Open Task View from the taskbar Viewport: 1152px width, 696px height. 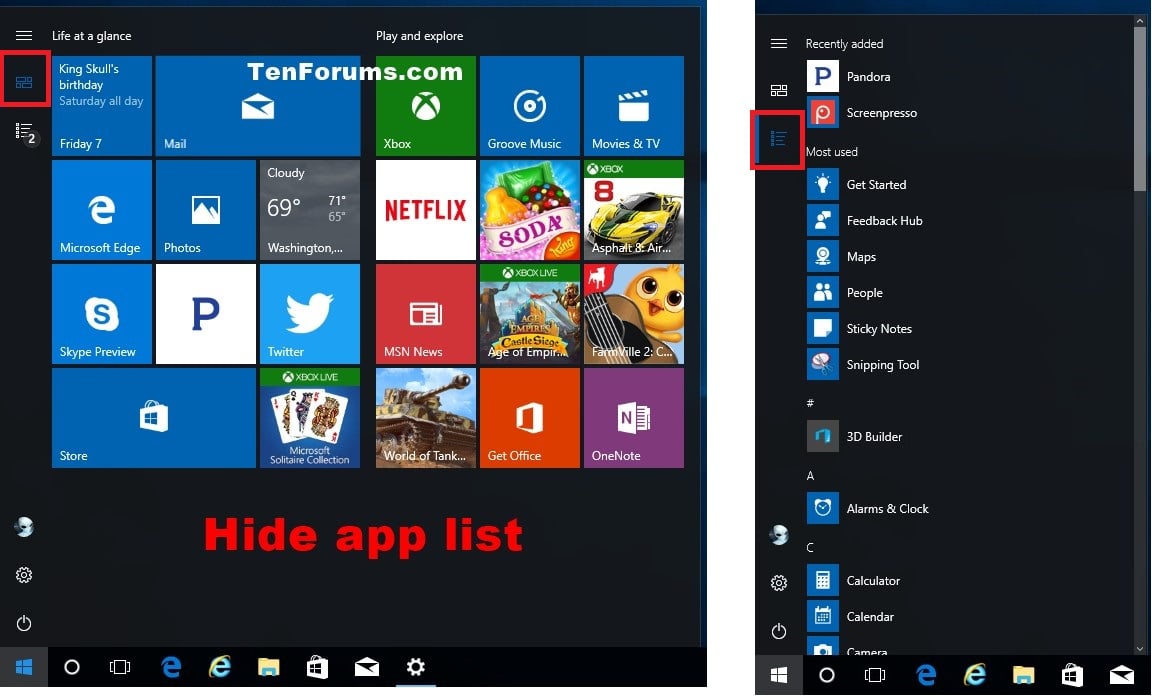[120, 666]
